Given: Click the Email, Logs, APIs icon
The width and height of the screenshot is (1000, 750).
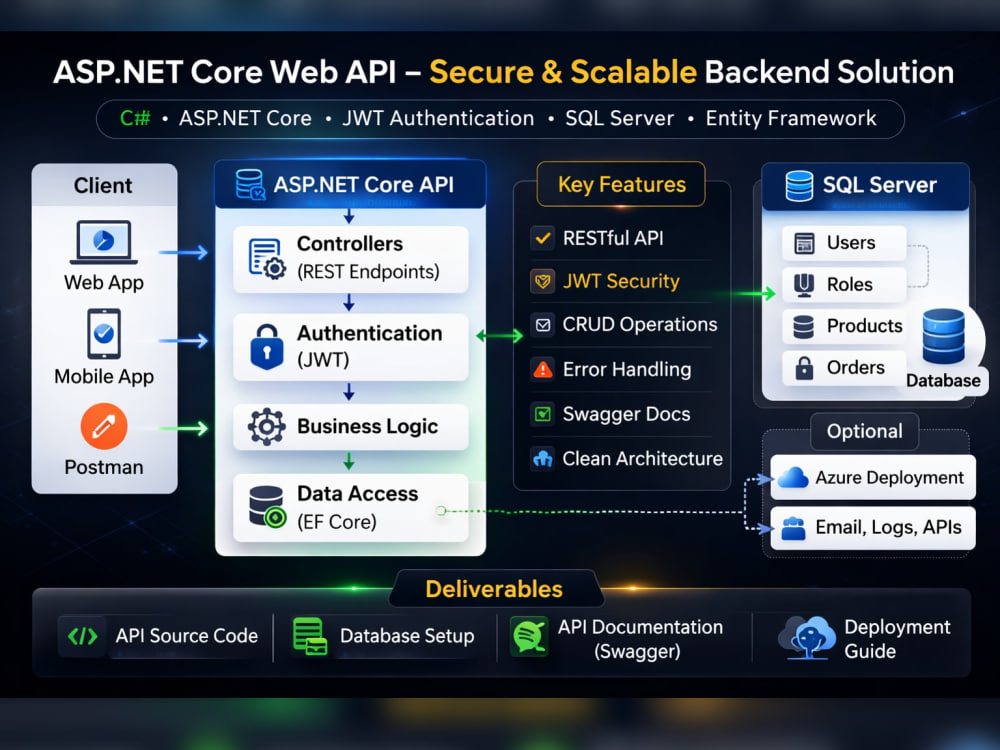Looking at the screenshot, I should pyautogui.click(x=793, y=528).
